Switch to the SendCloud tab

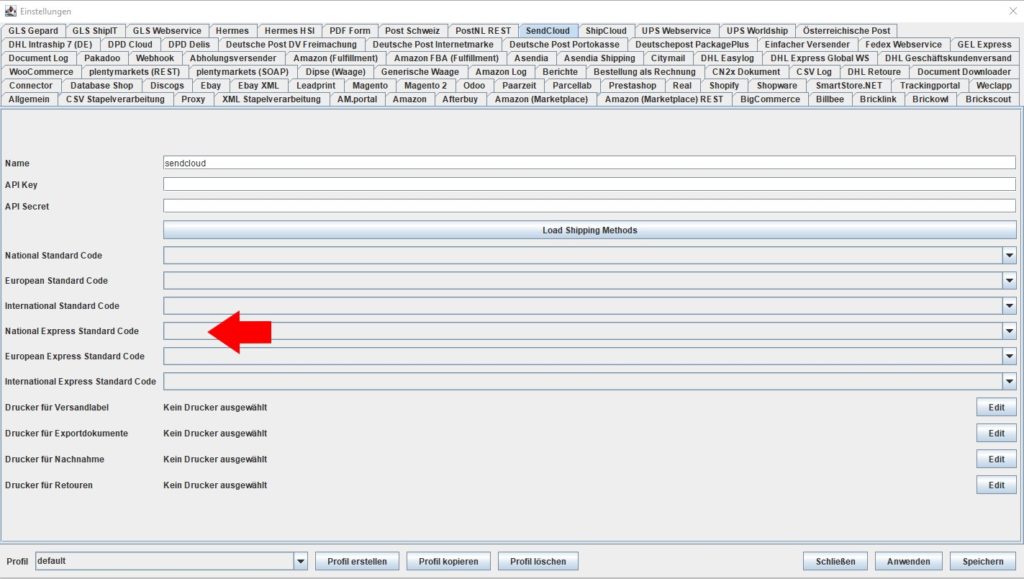click(x=548, y=31)
